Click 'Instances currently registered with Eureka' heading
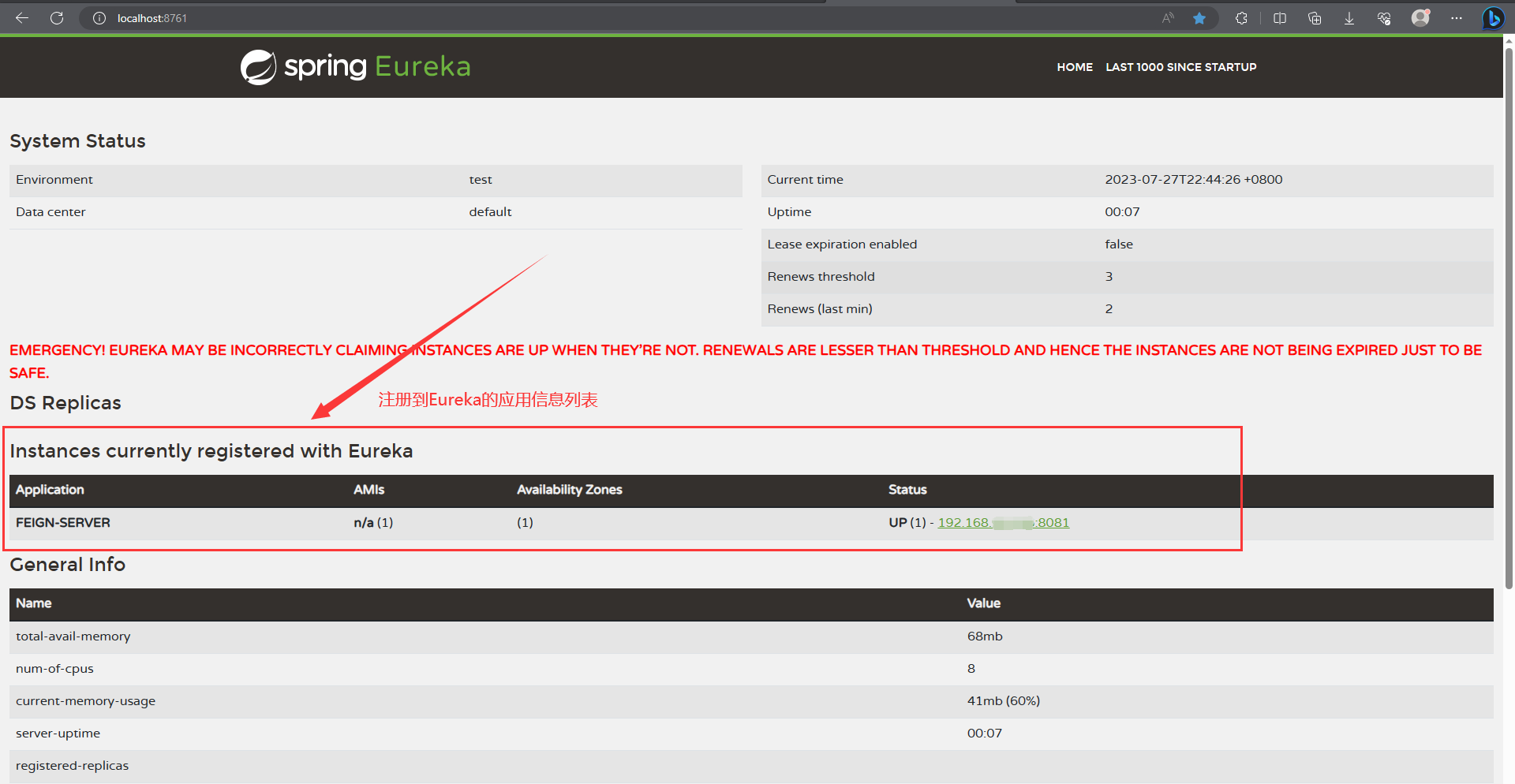1515x784 pixels. pos(211,451)
